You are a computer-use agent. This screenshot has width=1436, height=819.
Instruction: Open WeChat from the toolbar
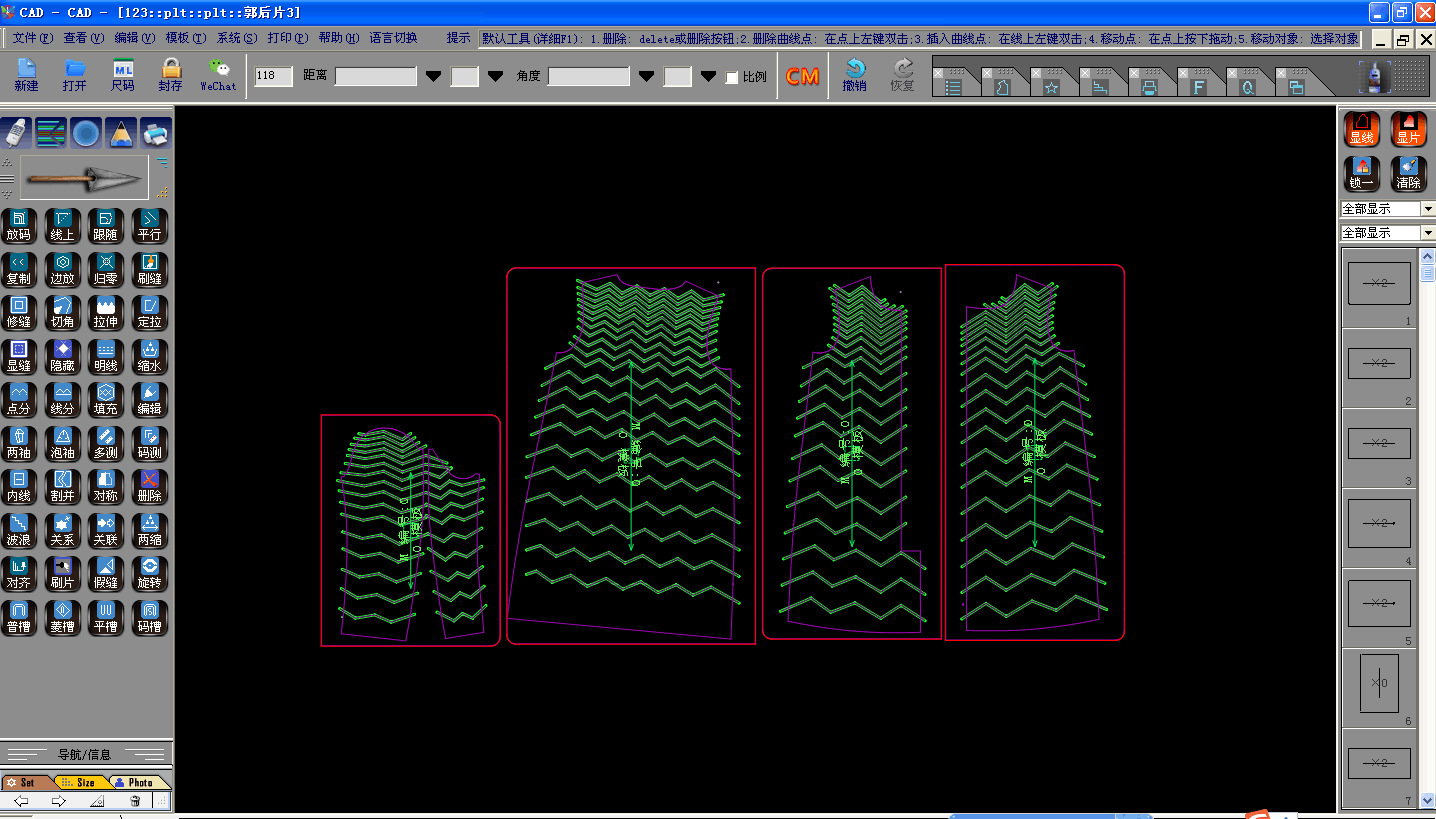(x=218, y=75)
